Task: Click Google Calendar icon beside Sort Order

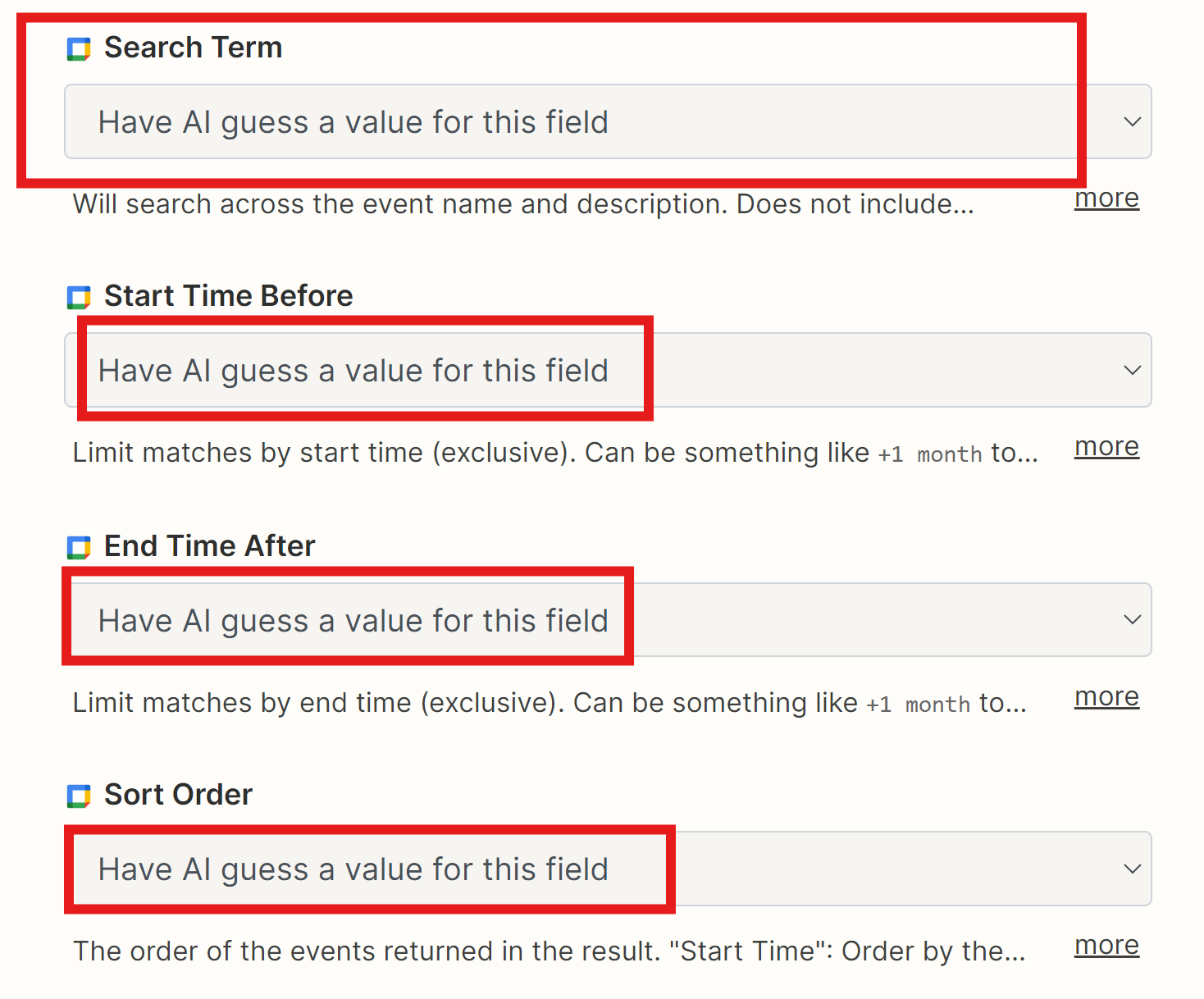Action: (x=79, y=796)
